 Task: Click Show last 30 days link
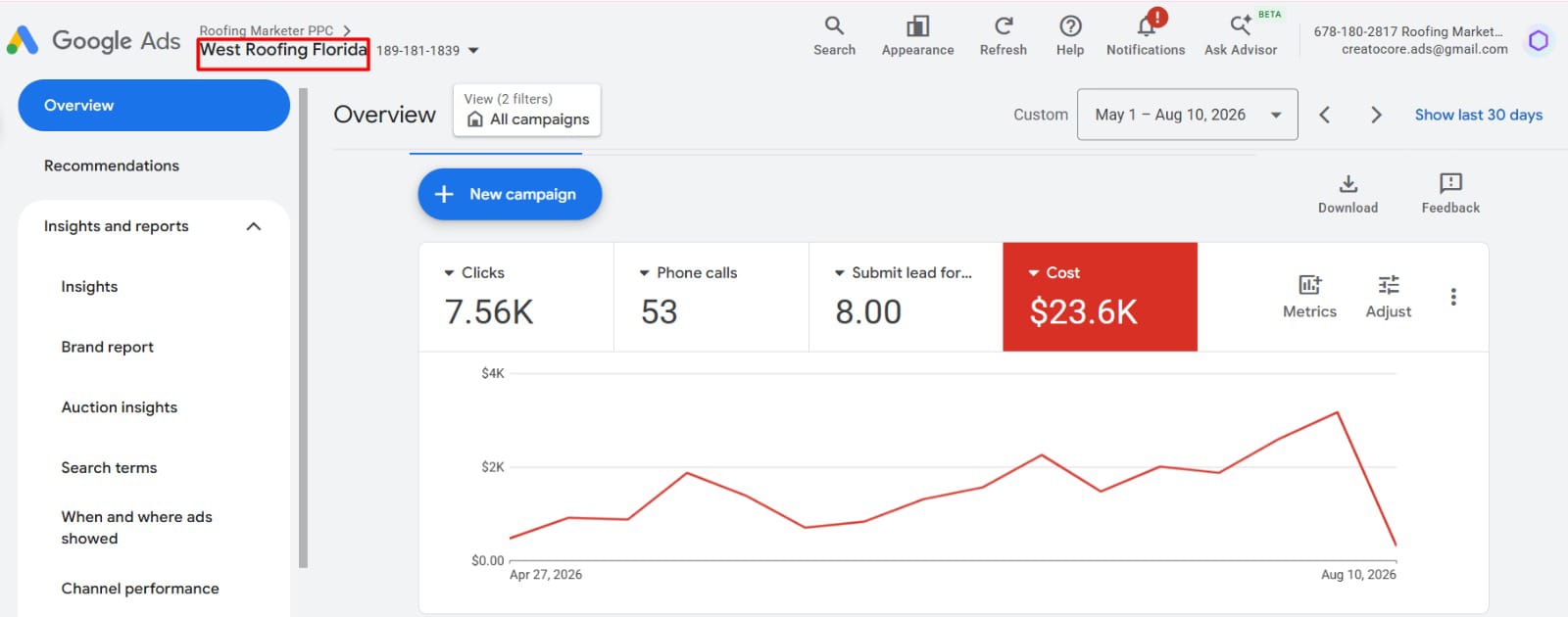point(1479,115)
